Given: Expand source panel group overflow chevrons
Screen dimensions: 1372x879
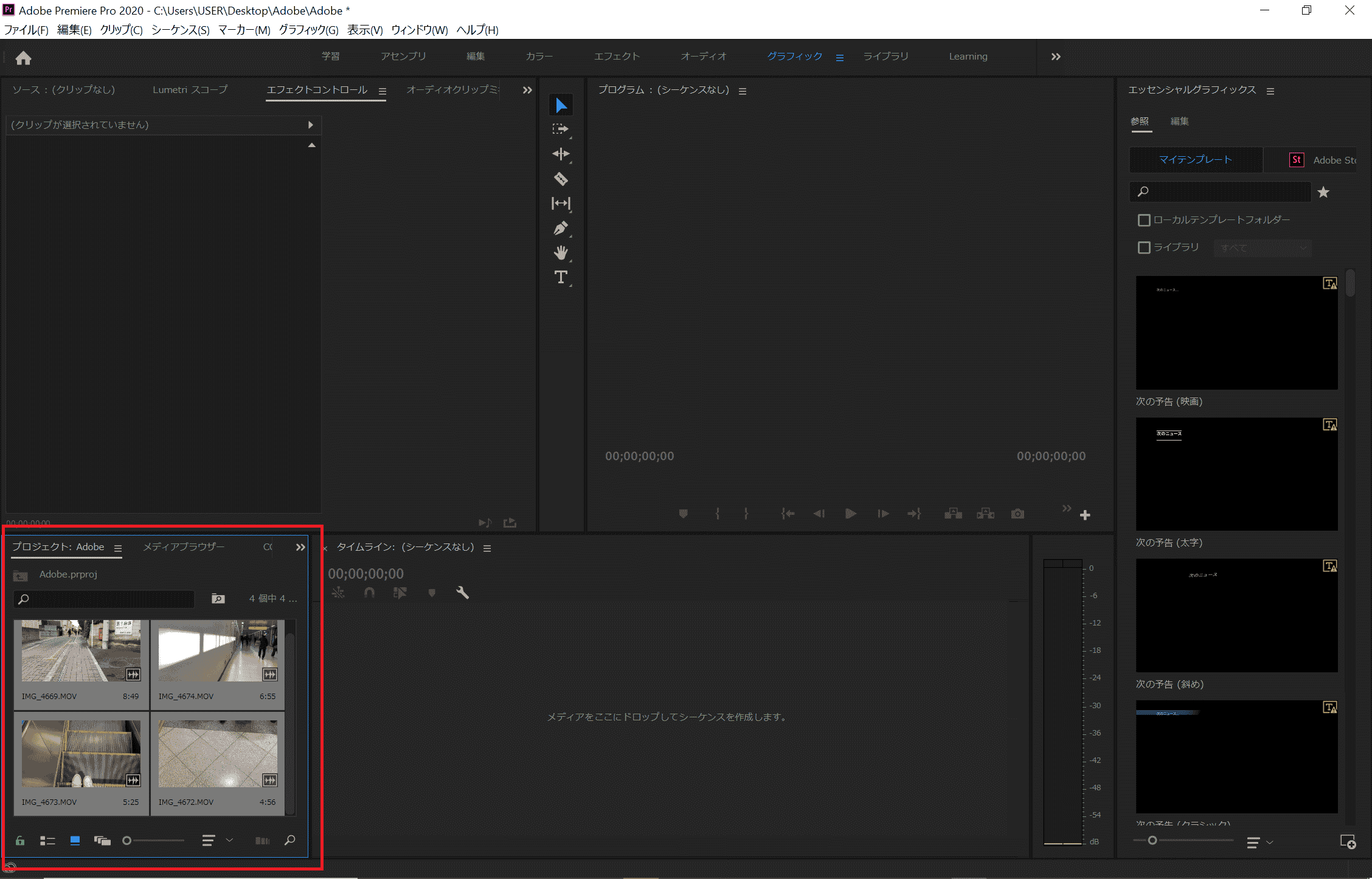Looking at the screenshot, I should pos(527,90).
